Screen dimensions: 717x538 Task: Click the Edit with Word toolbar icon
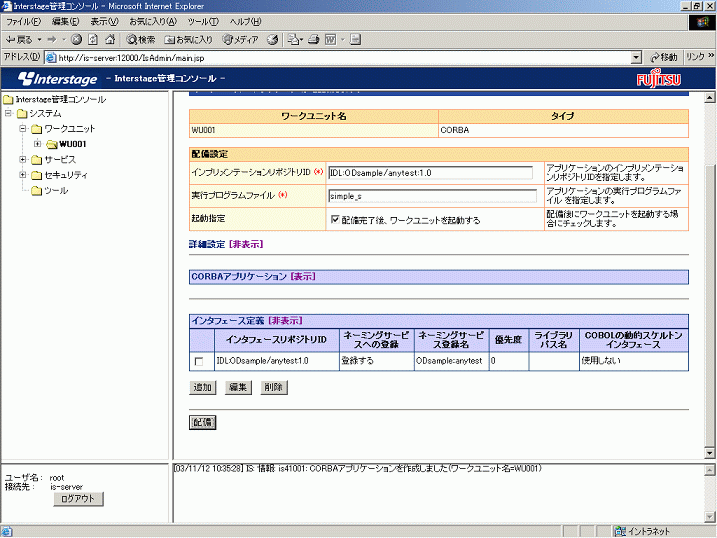coord(331,40)
